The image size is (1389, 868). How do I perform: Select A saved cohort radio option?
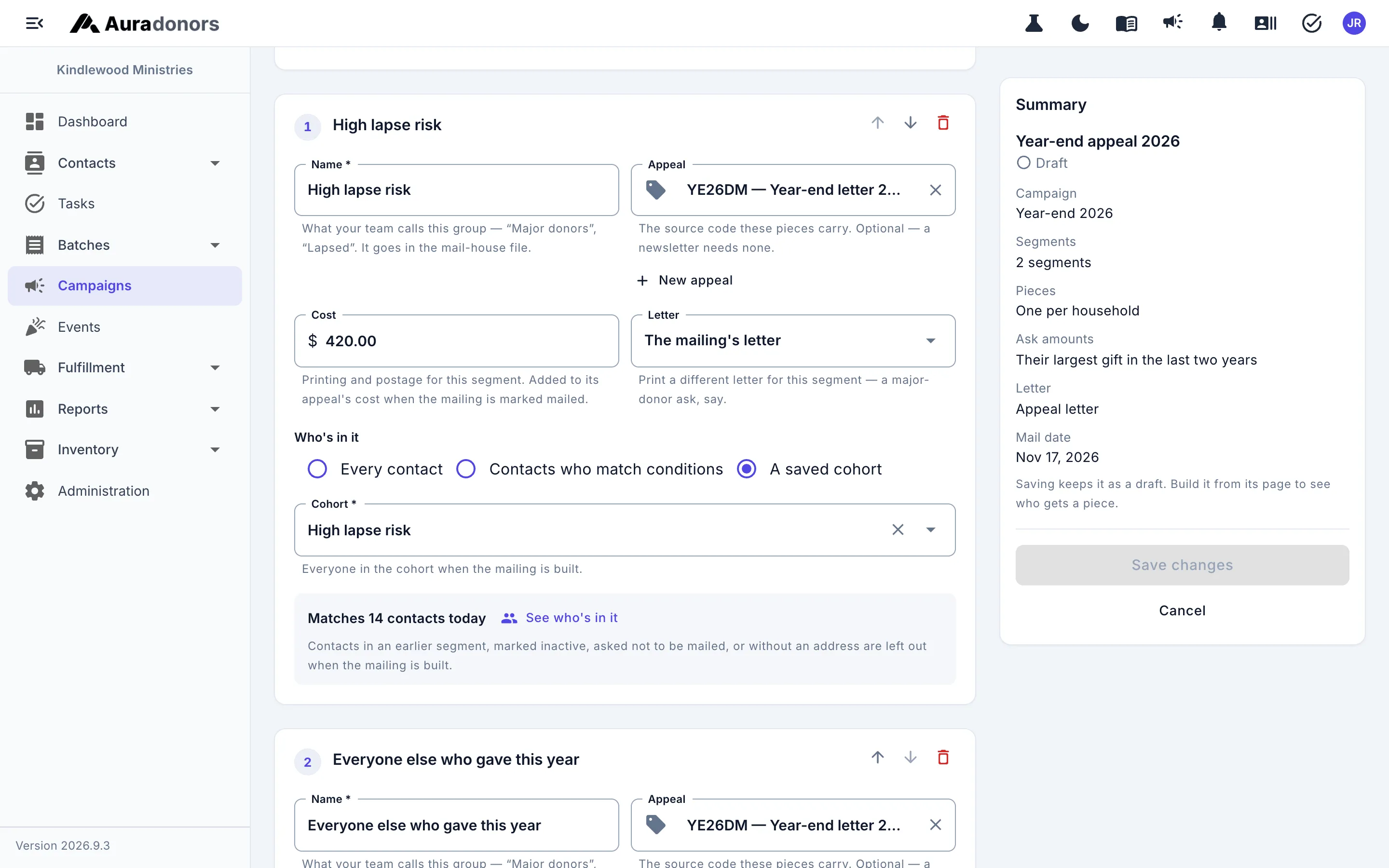[x=746, y=469]
